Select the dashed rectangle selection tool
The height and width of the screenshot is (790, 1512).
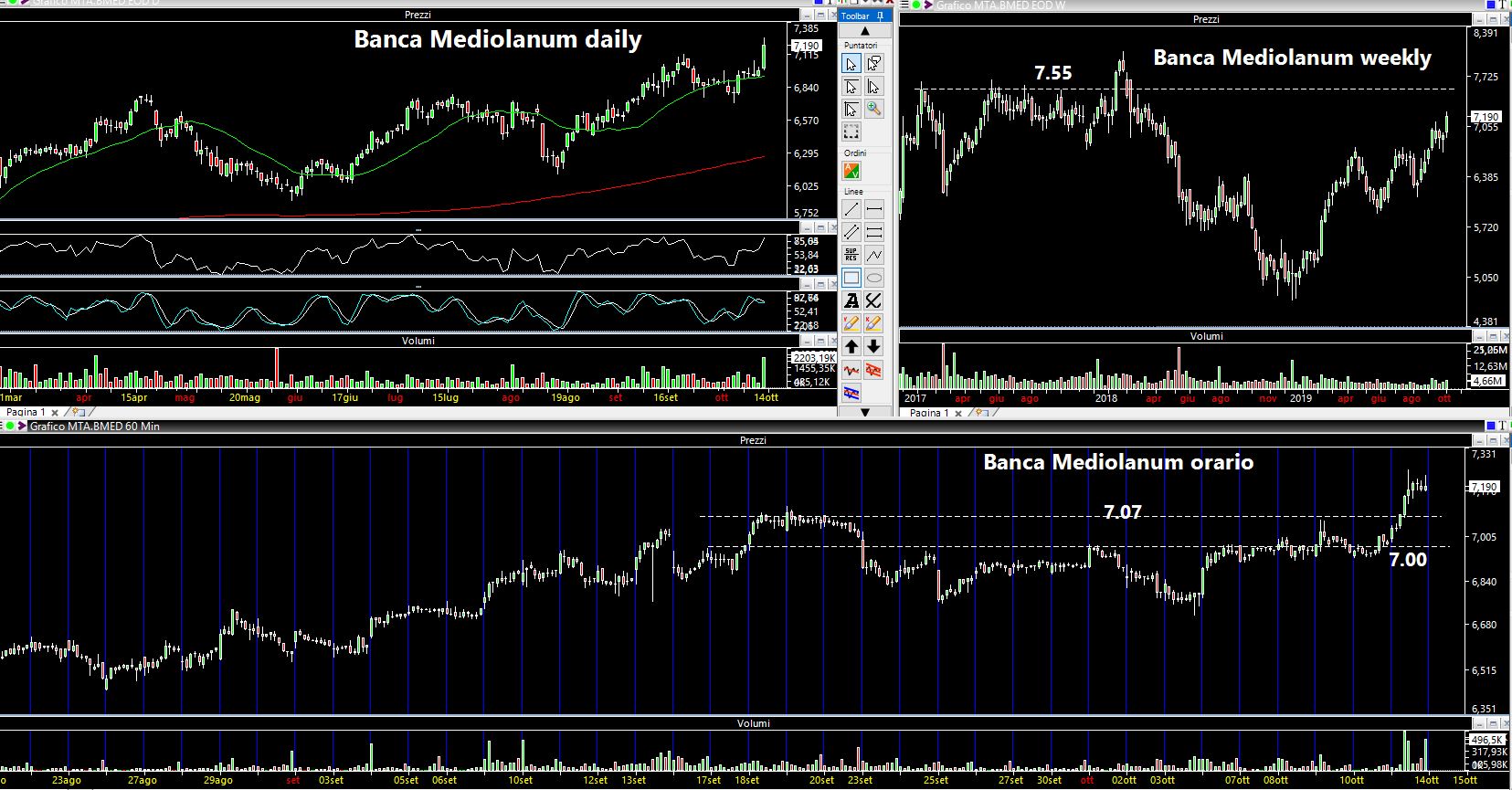(851, 132)
